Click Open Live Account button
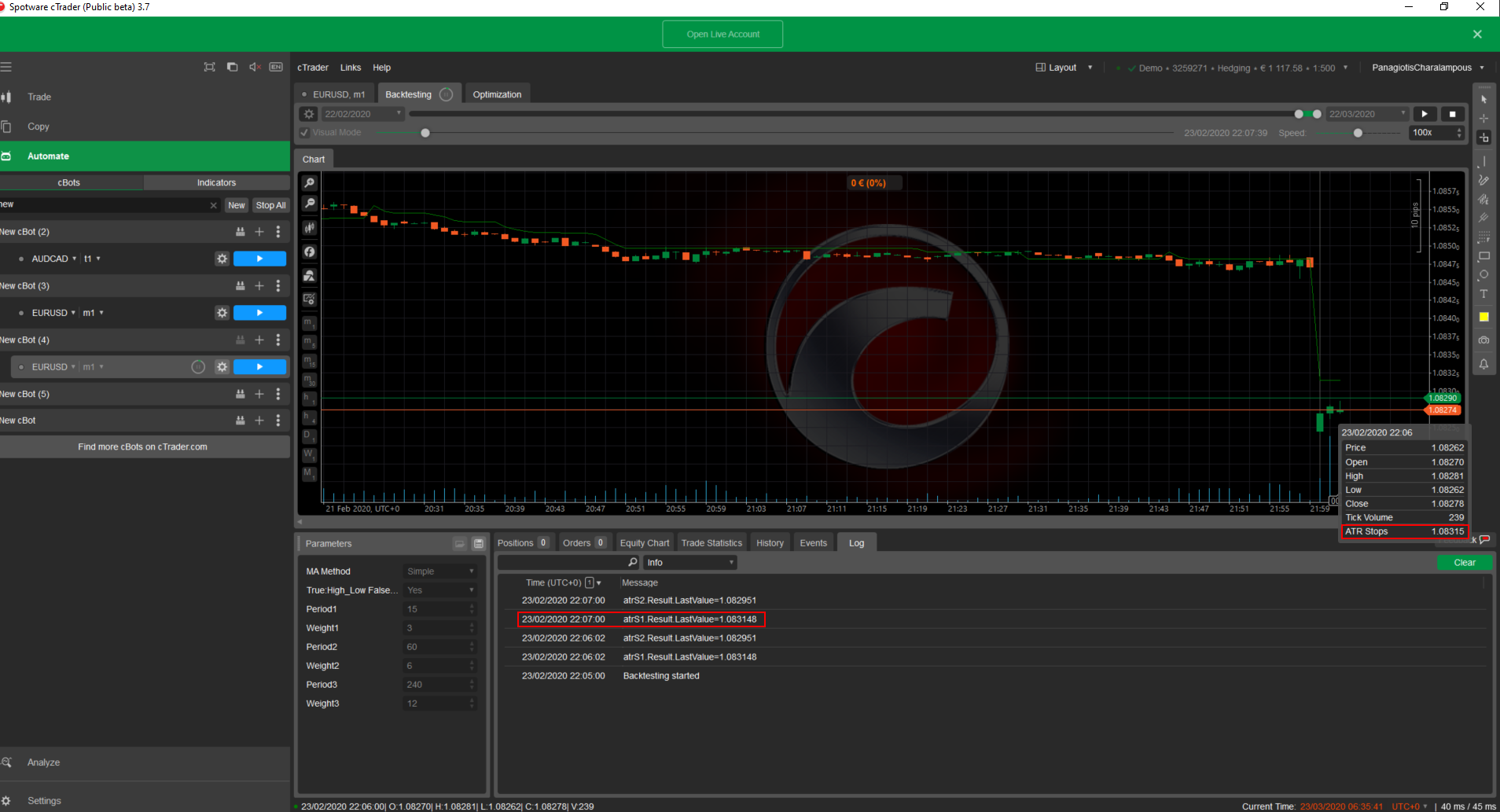Image resolution: width=1500 pixels, height=812 pixels. 722,35
